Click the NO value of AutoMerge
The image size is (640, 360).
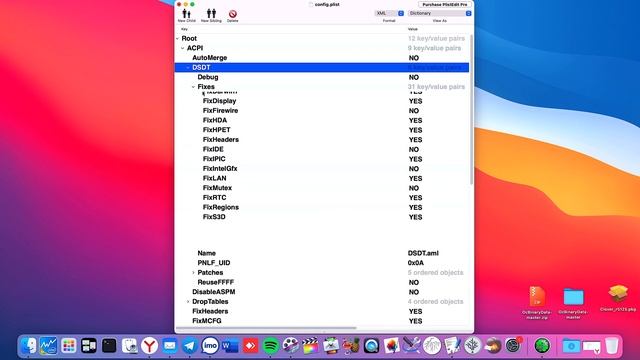(x=414, y=58)
